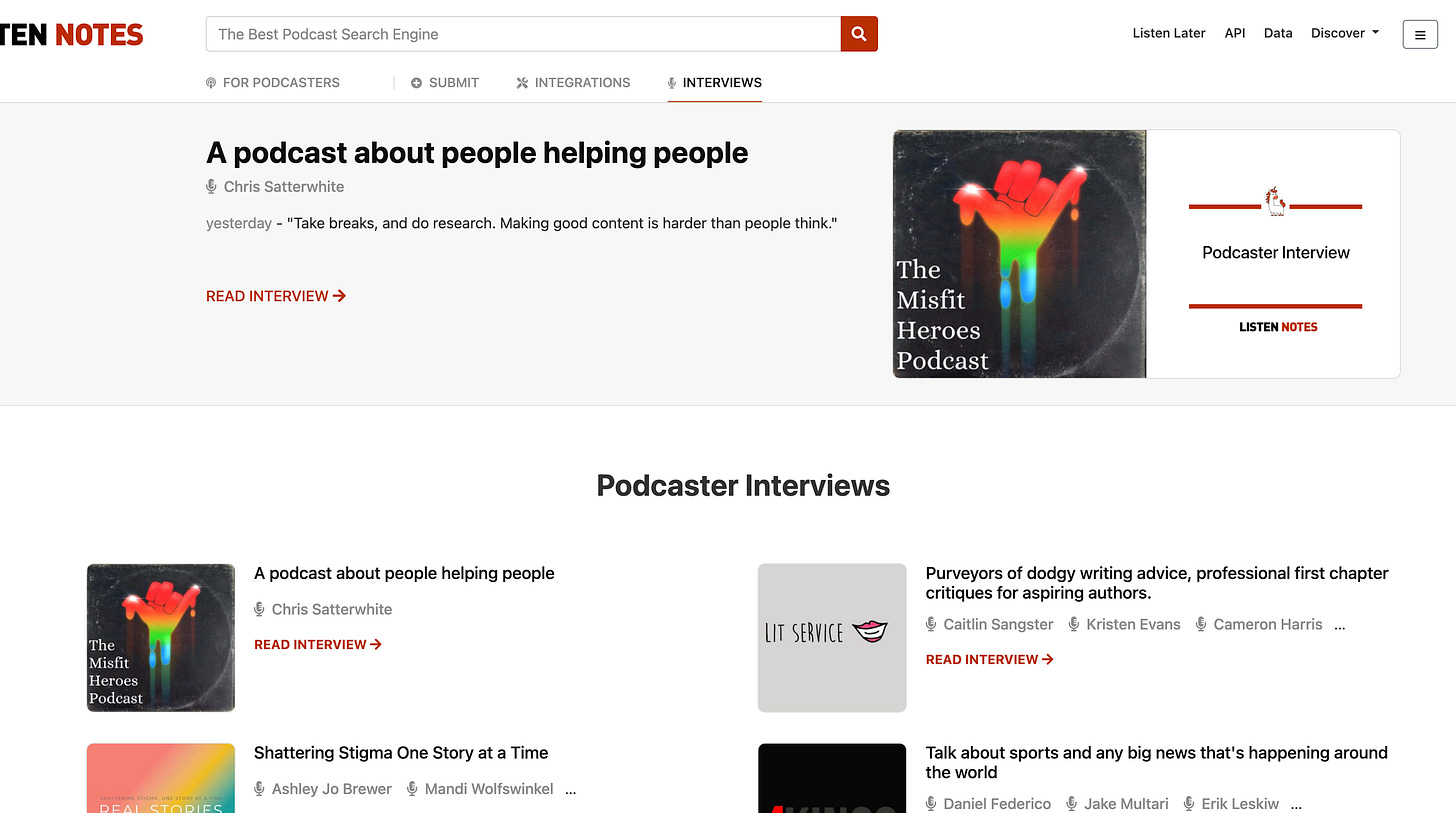Click host Cameron Harris
Viewport: 1456px width, 813px height.
pos(1268,624)
